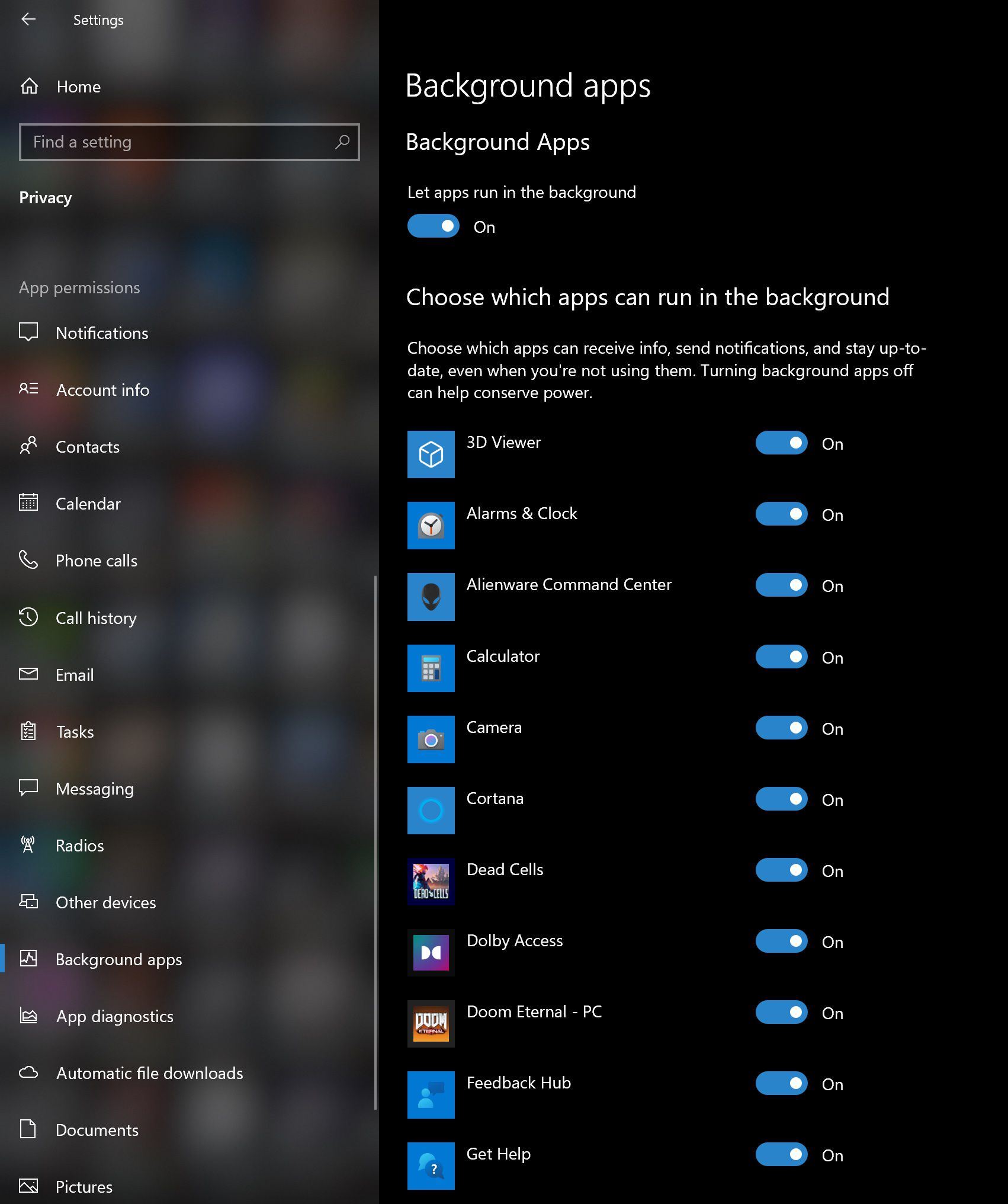Screen dimensions: 1008x1204
Task: Disable Get Help background toggle
Action: coord(781,1154)
